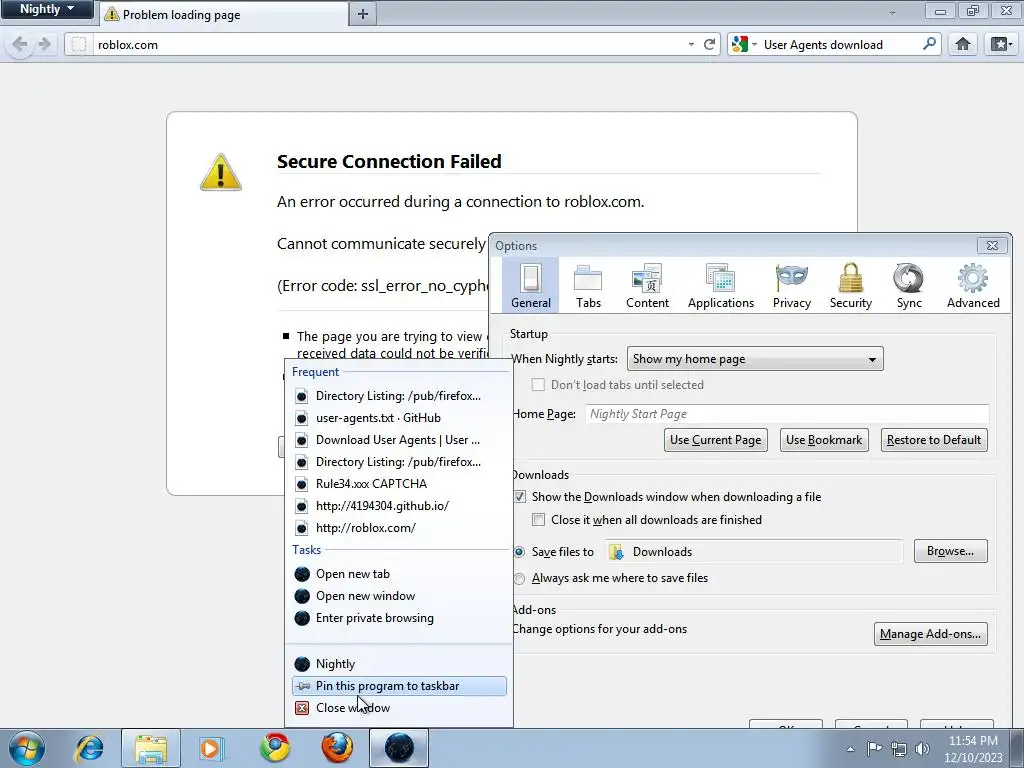Uncheck Show the Downloads window option
The width and height of the screenshot is (1024, 768).
point(519,496)
